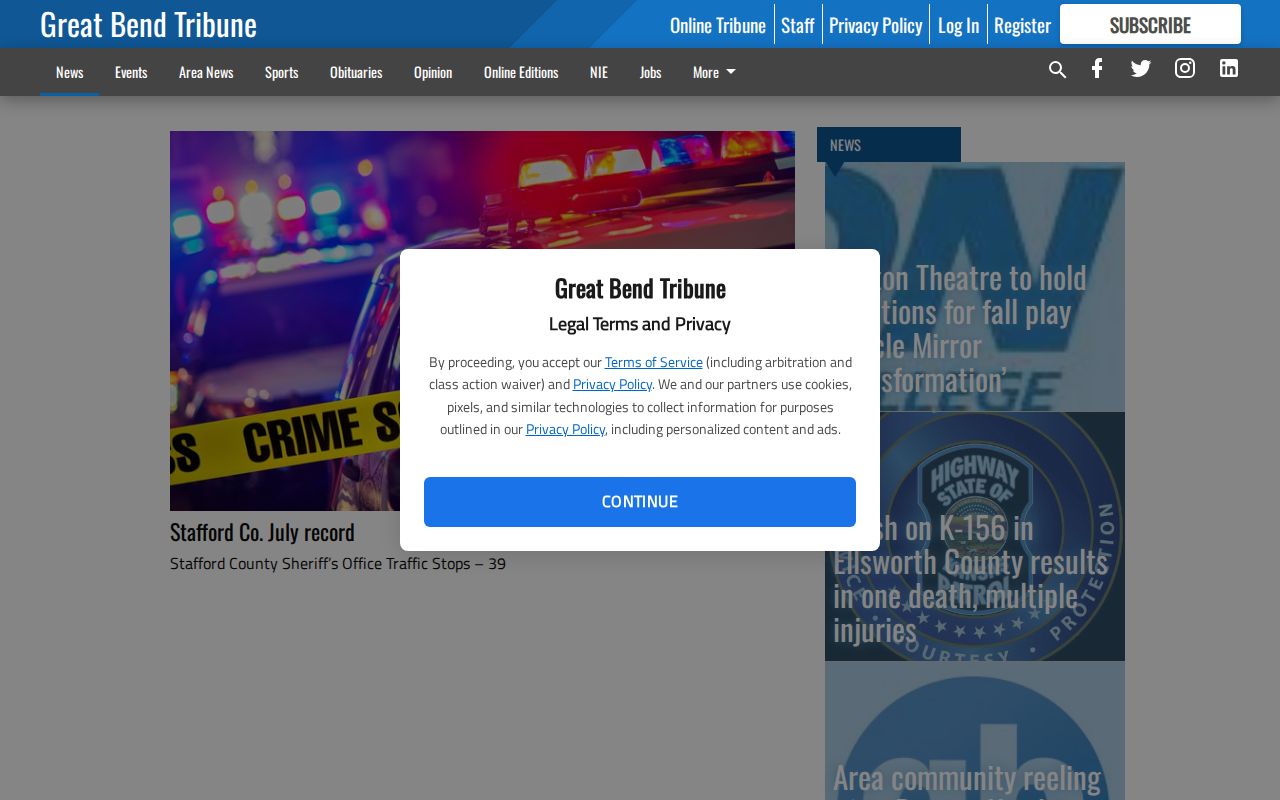Open the LinkedIn profile icon
Viewport: 1280px width, 800px height.
(1229, 68)
